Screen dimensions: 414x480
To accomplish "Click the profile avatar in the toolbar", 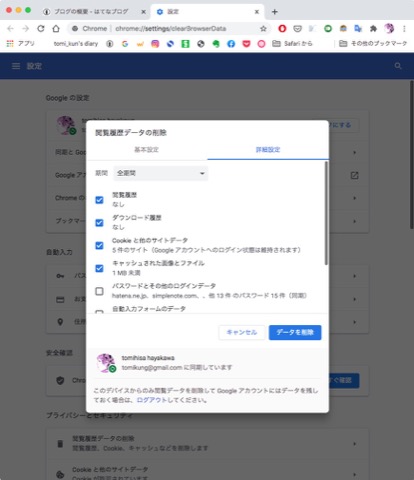I will coord(389,29).
